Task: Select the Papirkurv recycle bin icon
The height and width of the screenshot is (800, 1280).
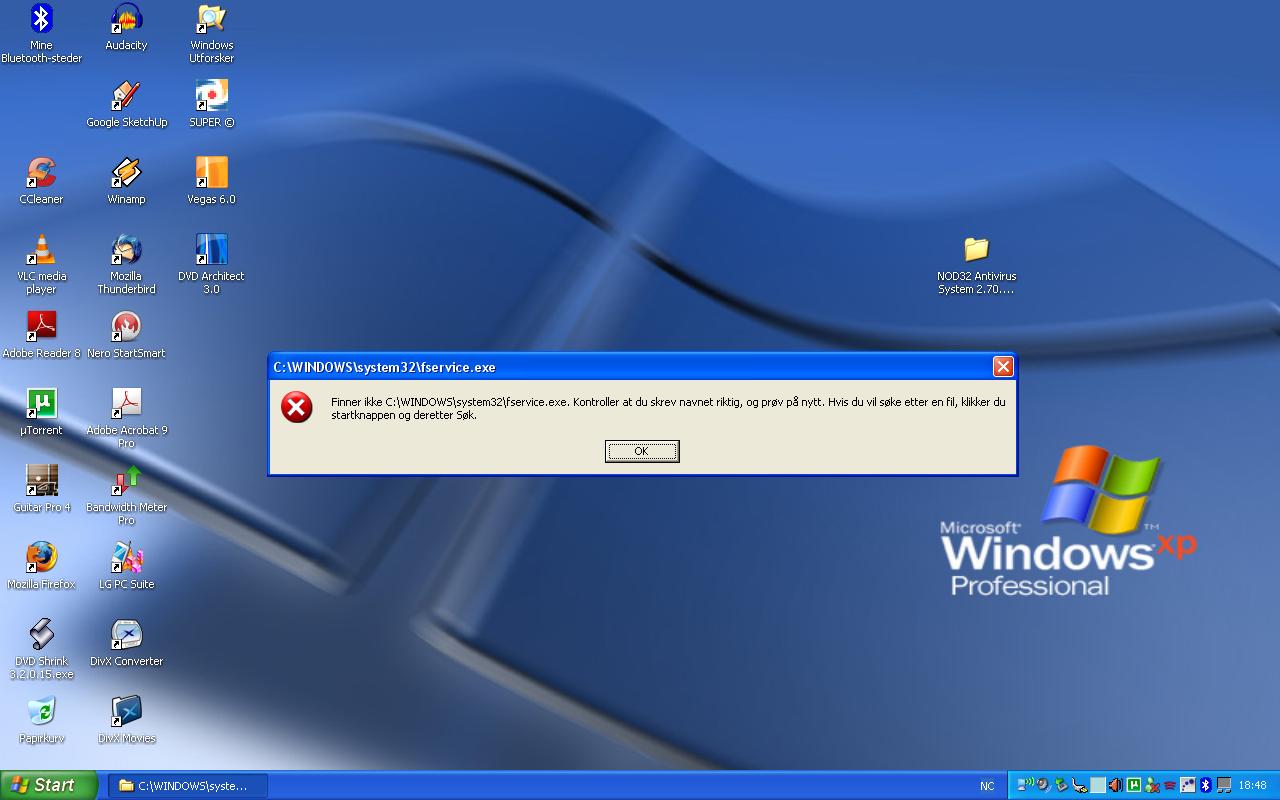Action: (41, 720)
